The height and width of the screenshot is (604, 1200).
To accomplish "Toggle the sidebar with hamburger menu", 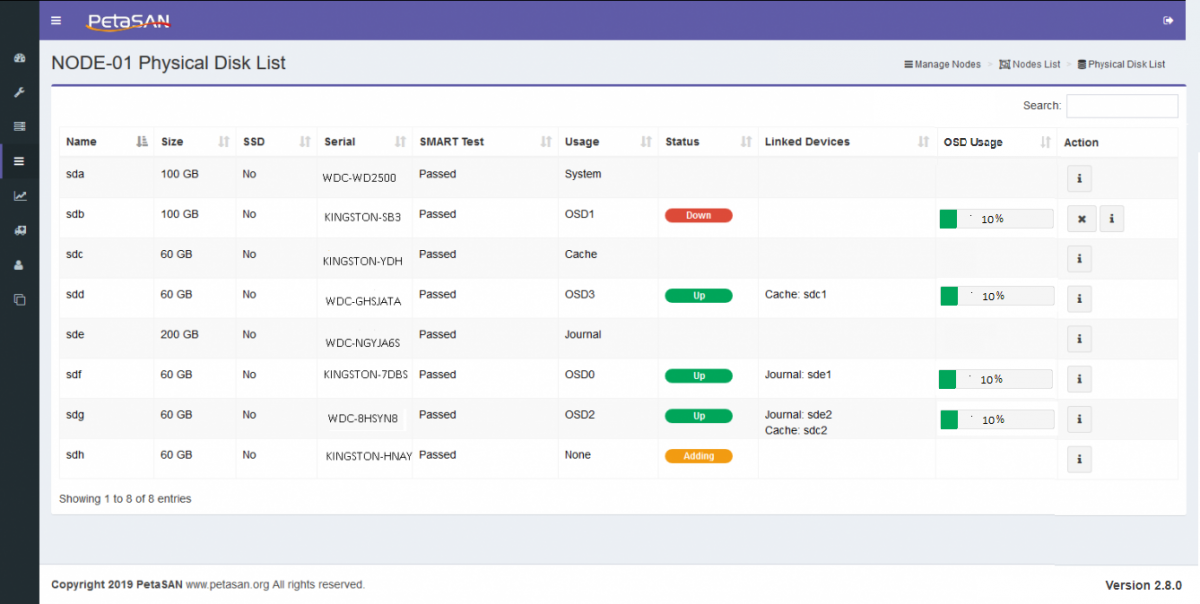I will (56, 20).
